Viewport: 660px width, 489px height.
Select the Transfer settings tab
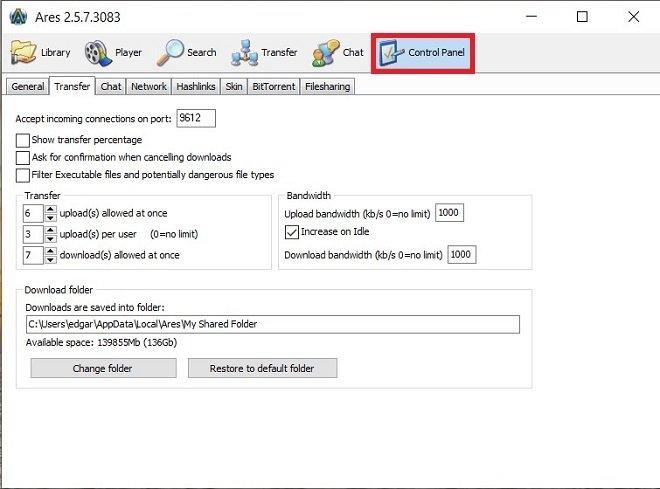(72, 86)
